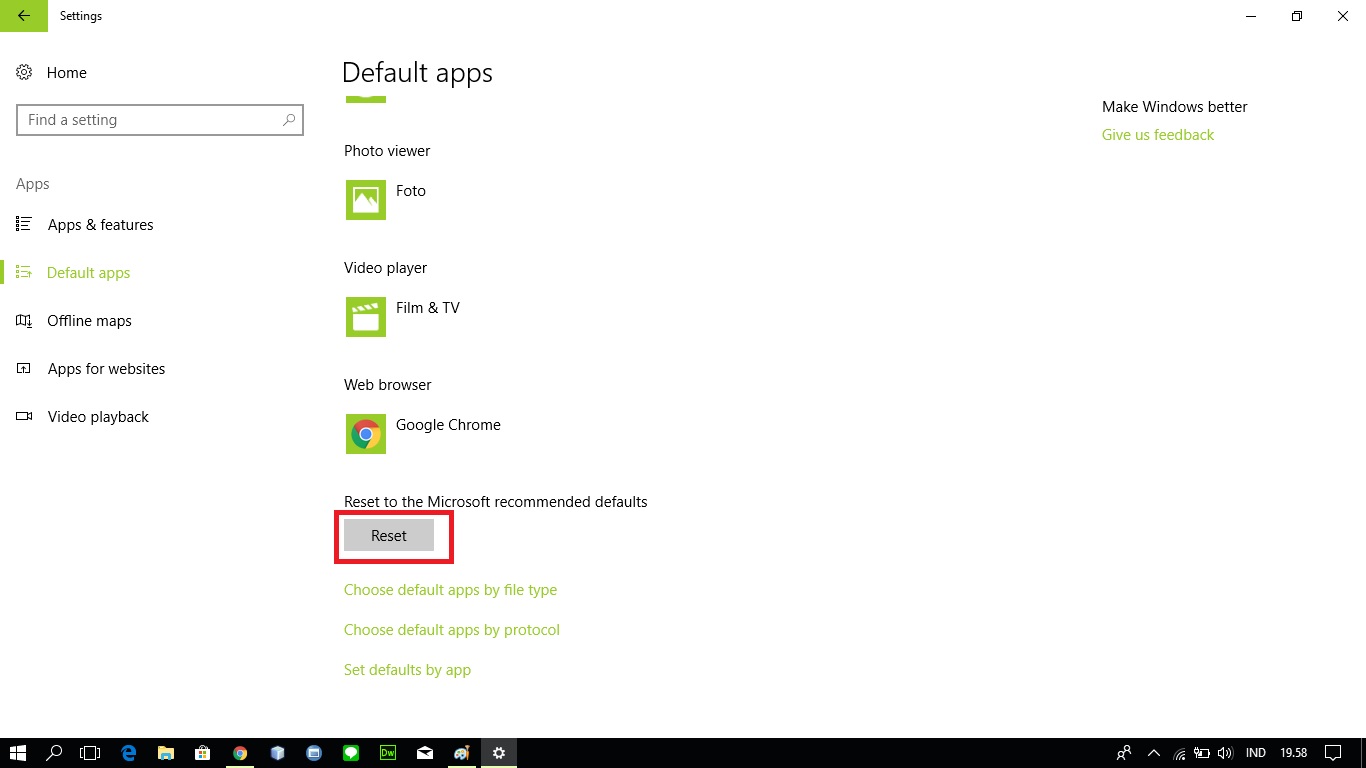
Task: Click the Find a setting search box
Action: coord(160,120)
